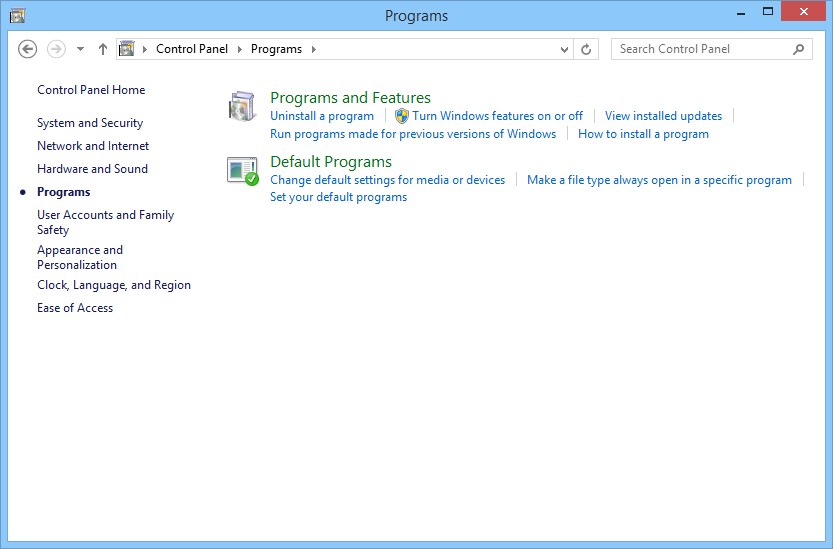Select Control Panel in the breadcrumb path
Viewport: 833px width, 549px height.
click(x=192, y=49)
